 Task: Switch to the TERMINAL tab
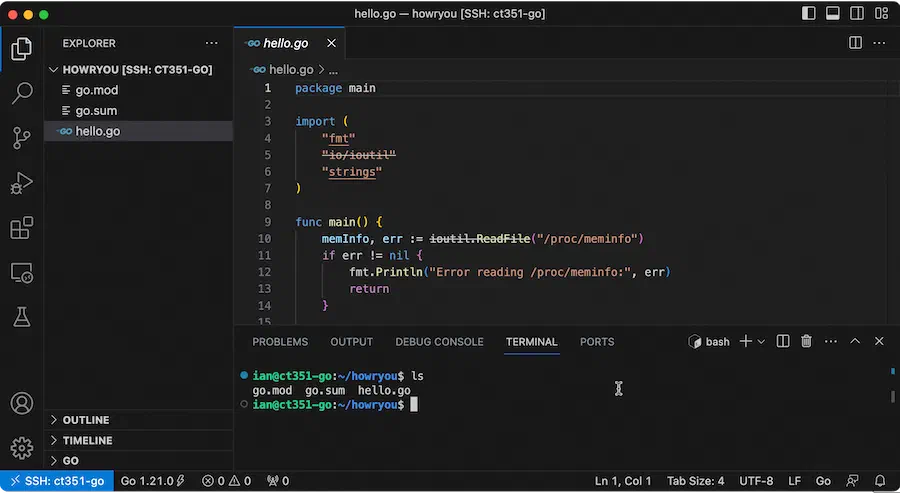pyautogui.click(x=532, y=341)
